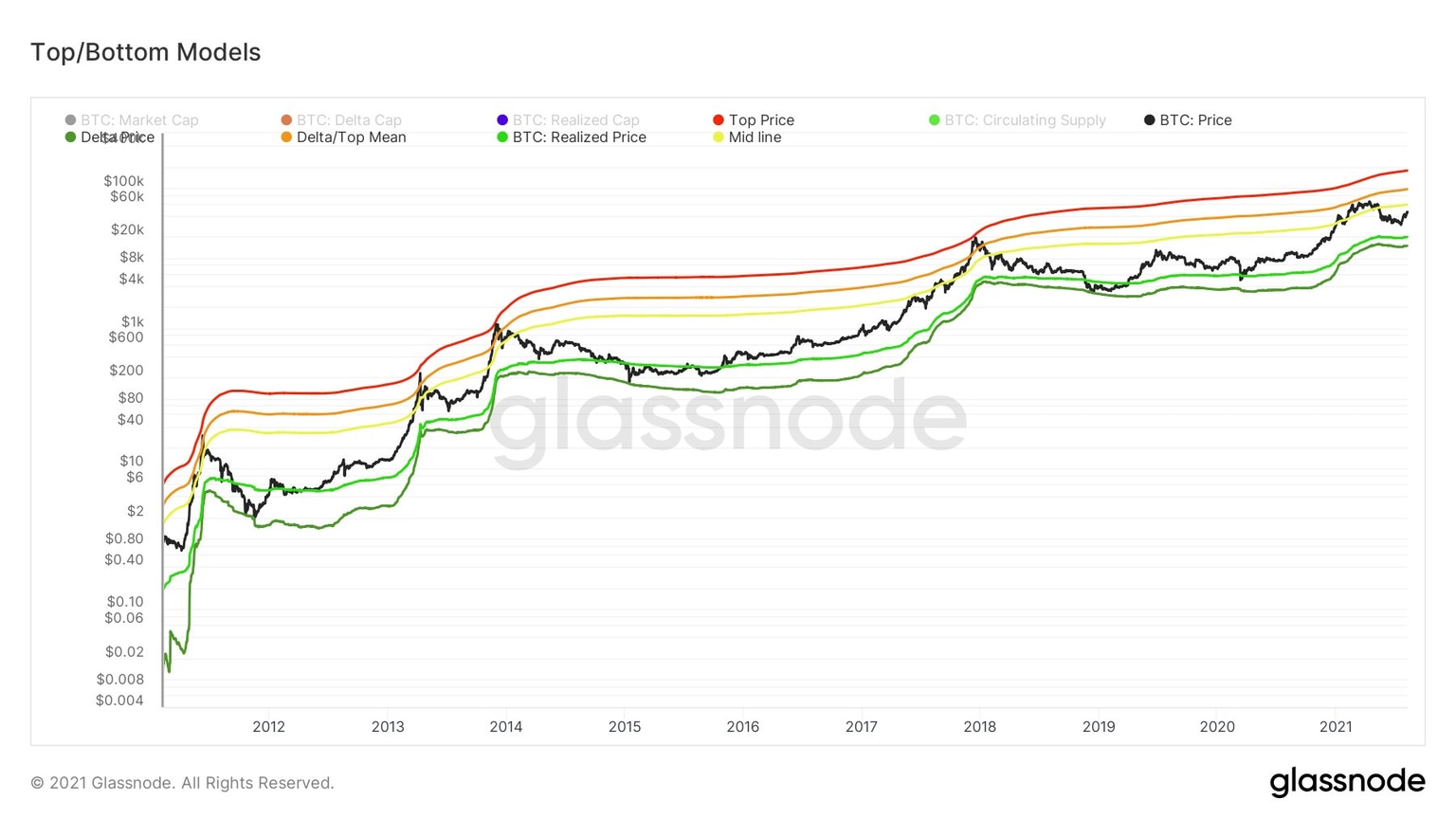Click the Glassnode copyright notice text

point(182,783)
